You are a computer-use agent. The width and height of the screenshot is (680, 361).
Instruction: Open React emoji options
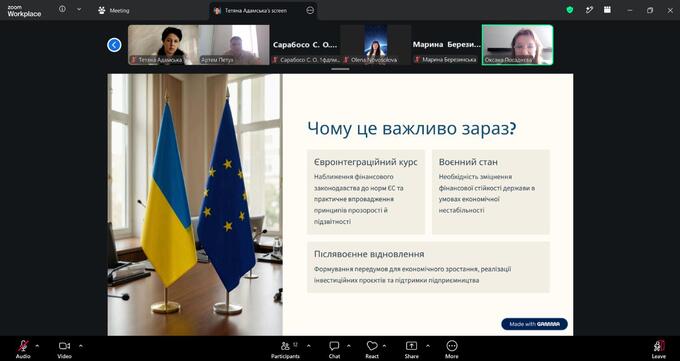[372, 349]
